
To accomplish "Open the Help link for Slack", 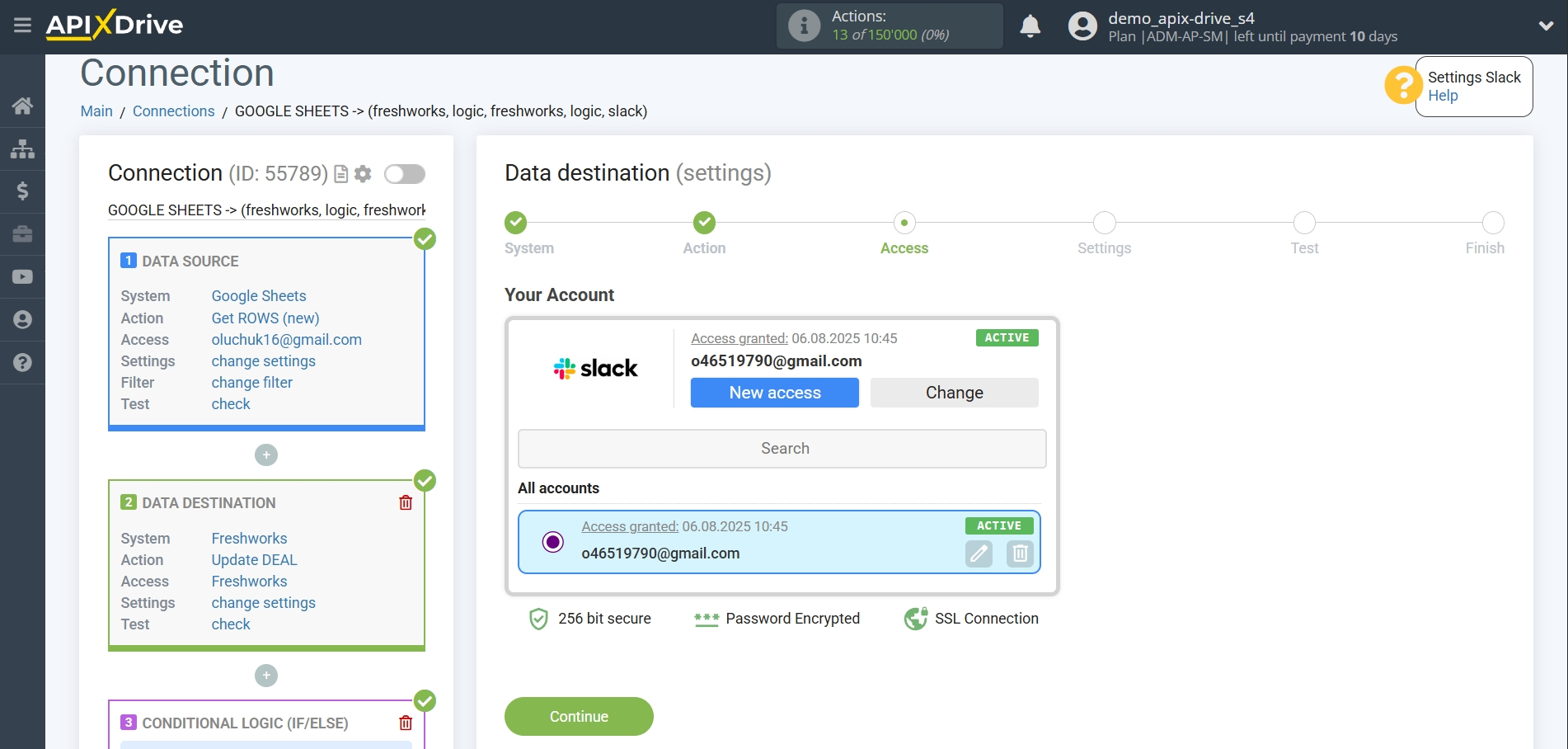I will [1443, 96].
